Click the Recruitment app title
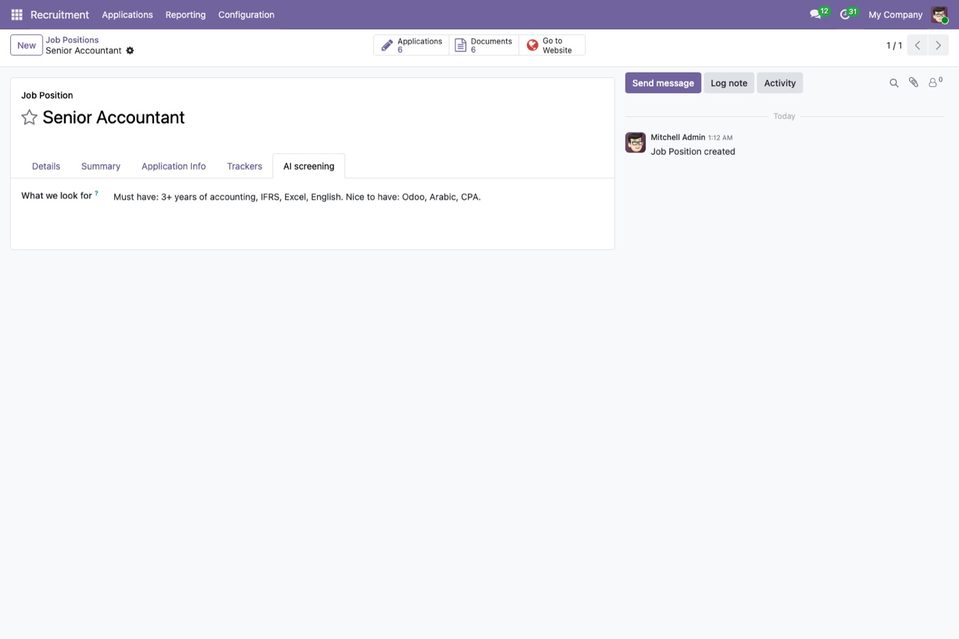 (59, 15)
